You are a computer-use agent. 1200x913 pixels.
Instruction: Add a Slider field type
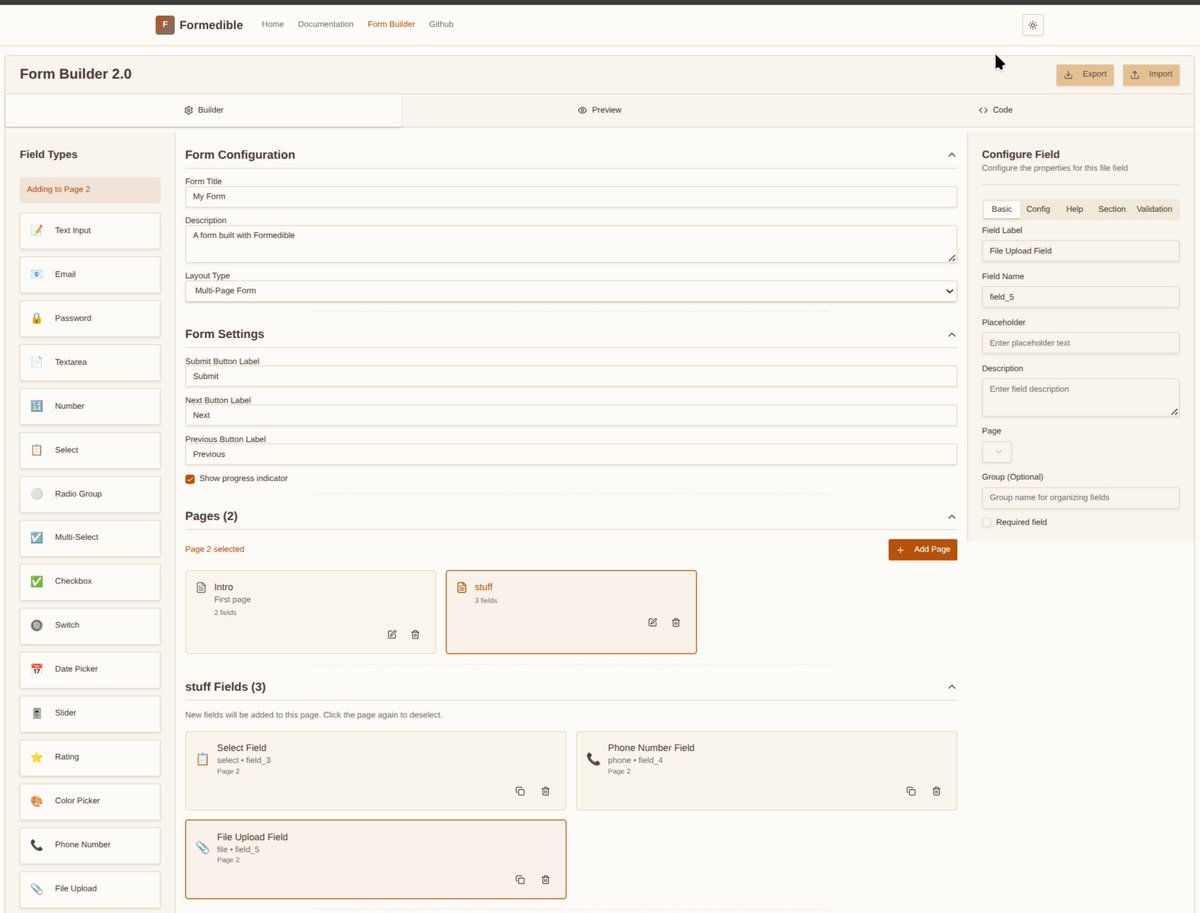(x=90, y=713)
